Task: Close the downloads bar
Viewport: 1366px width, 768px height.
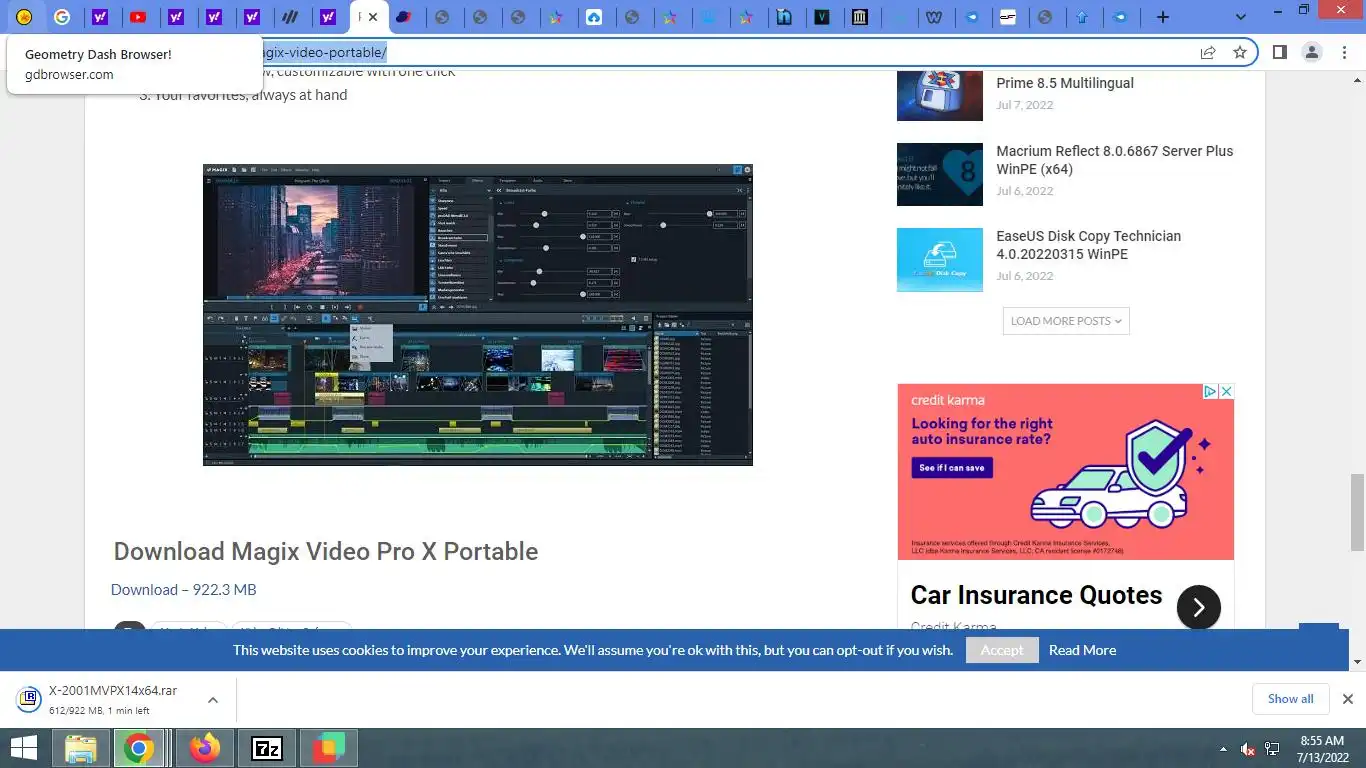Action: [1347, 699]
